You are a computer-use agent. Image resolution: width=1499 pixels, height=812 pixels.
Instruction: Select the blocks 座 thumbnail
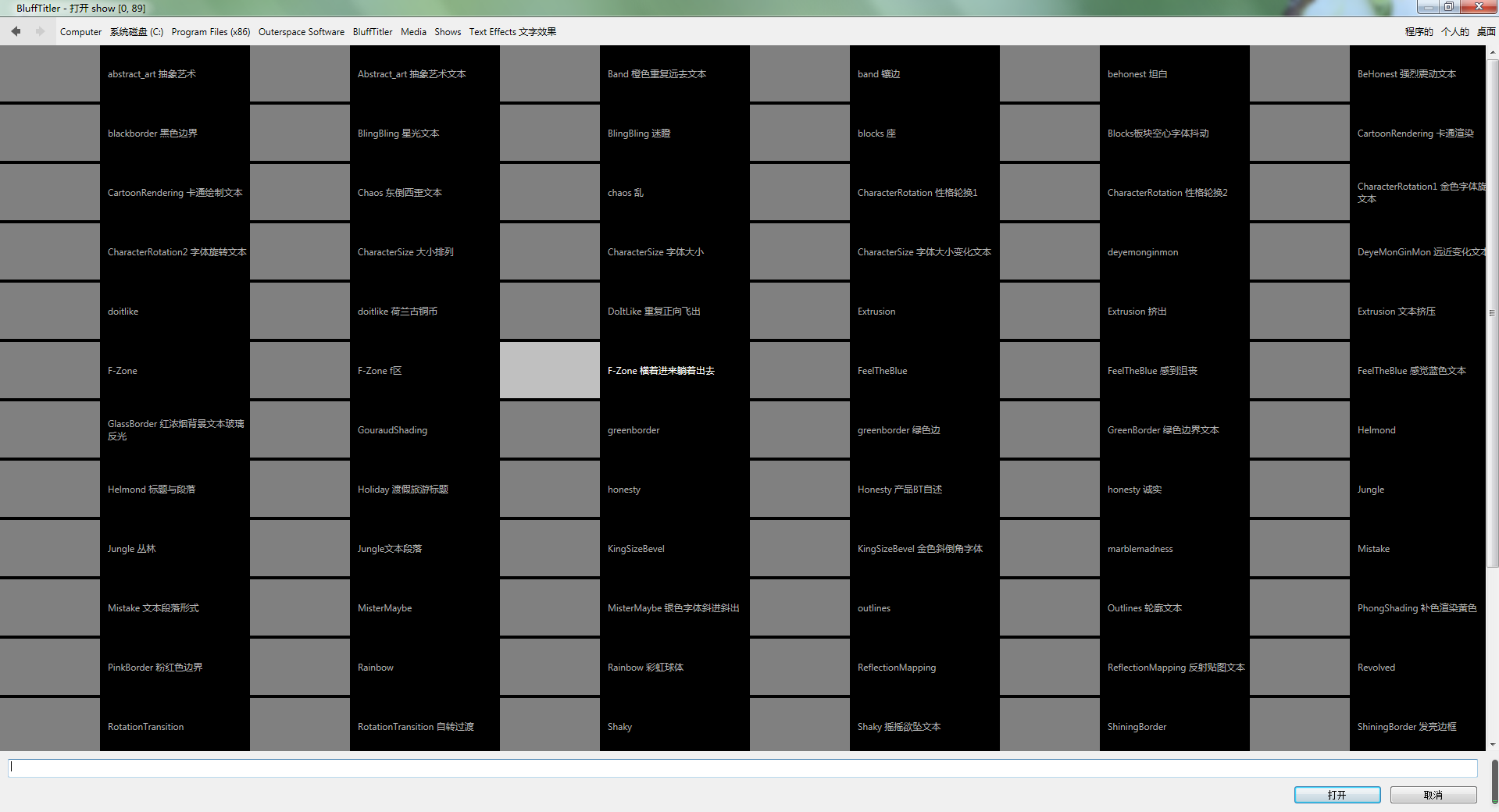pyautogui.click(x=800, y=134)
